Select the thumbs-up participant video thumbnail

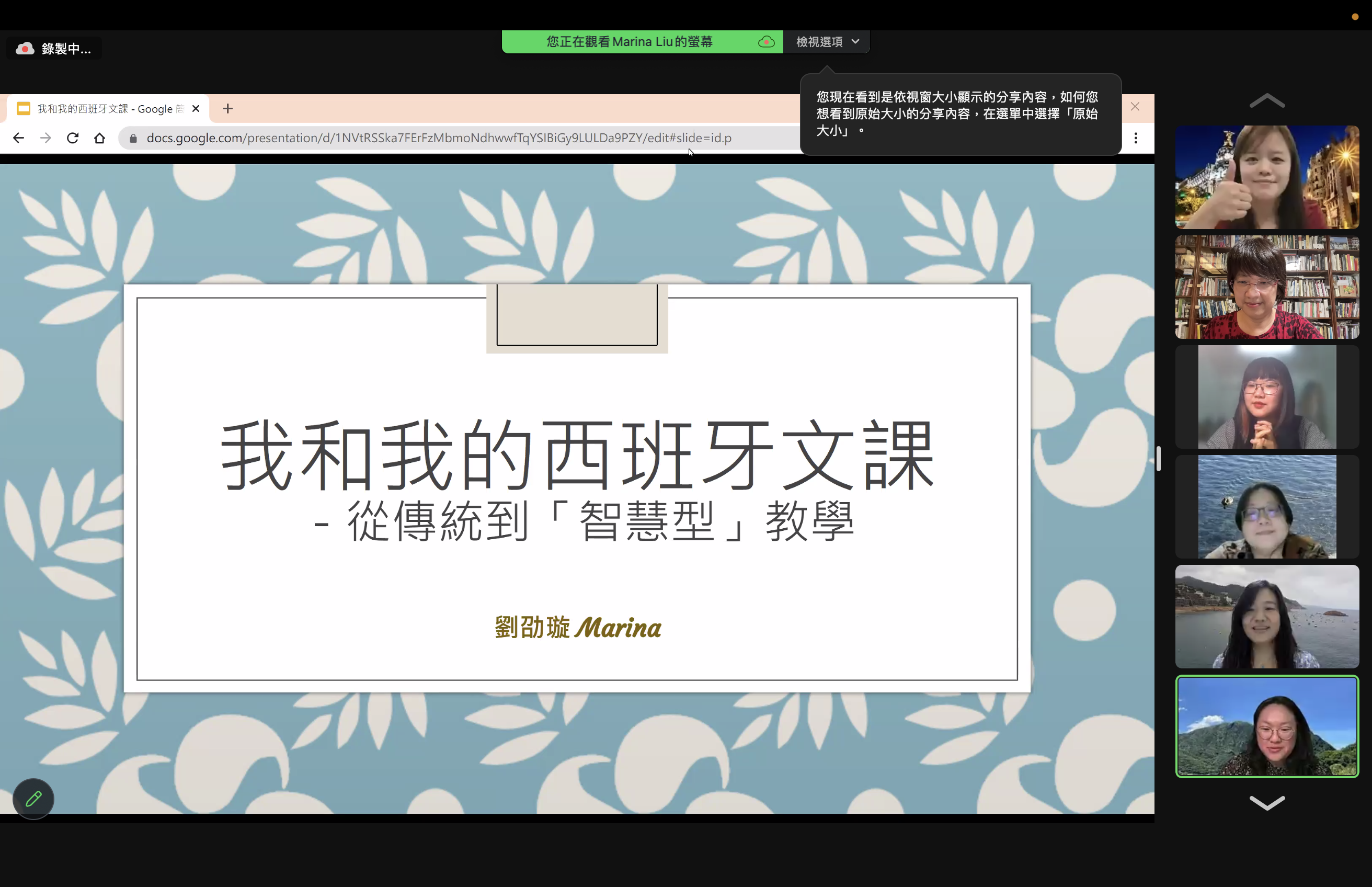(x=1266, y=177)
